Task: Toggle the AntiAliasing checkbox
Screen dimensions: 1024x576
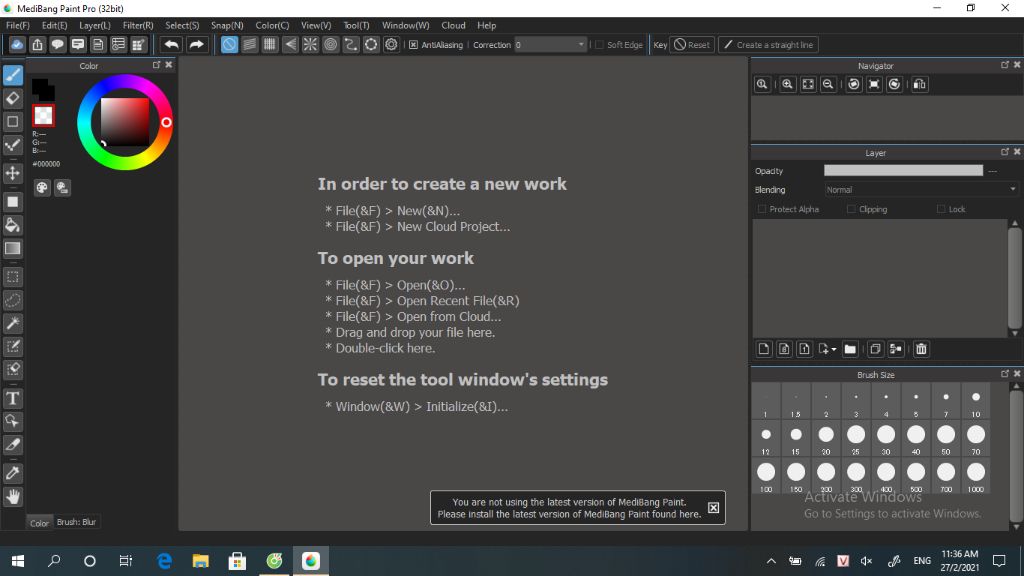Action: (x=413, y=45)
